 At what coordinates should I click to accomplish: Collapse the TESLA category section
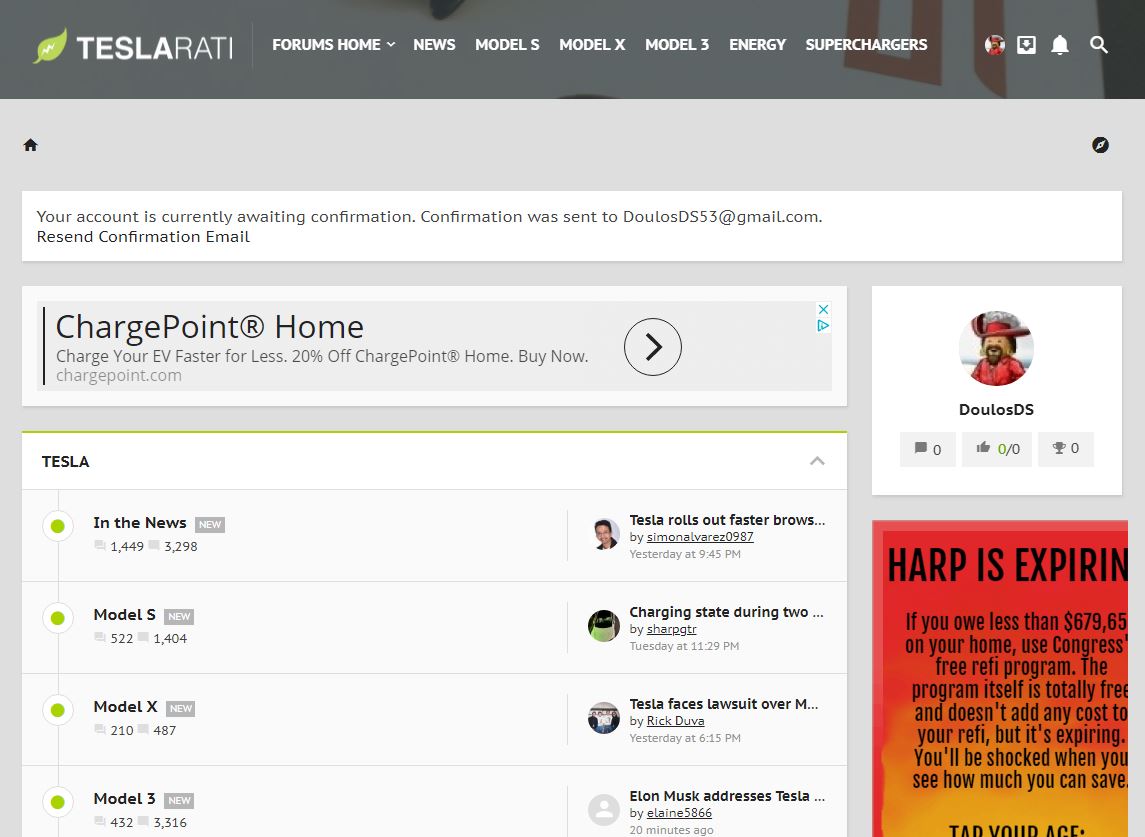(817, 461)
